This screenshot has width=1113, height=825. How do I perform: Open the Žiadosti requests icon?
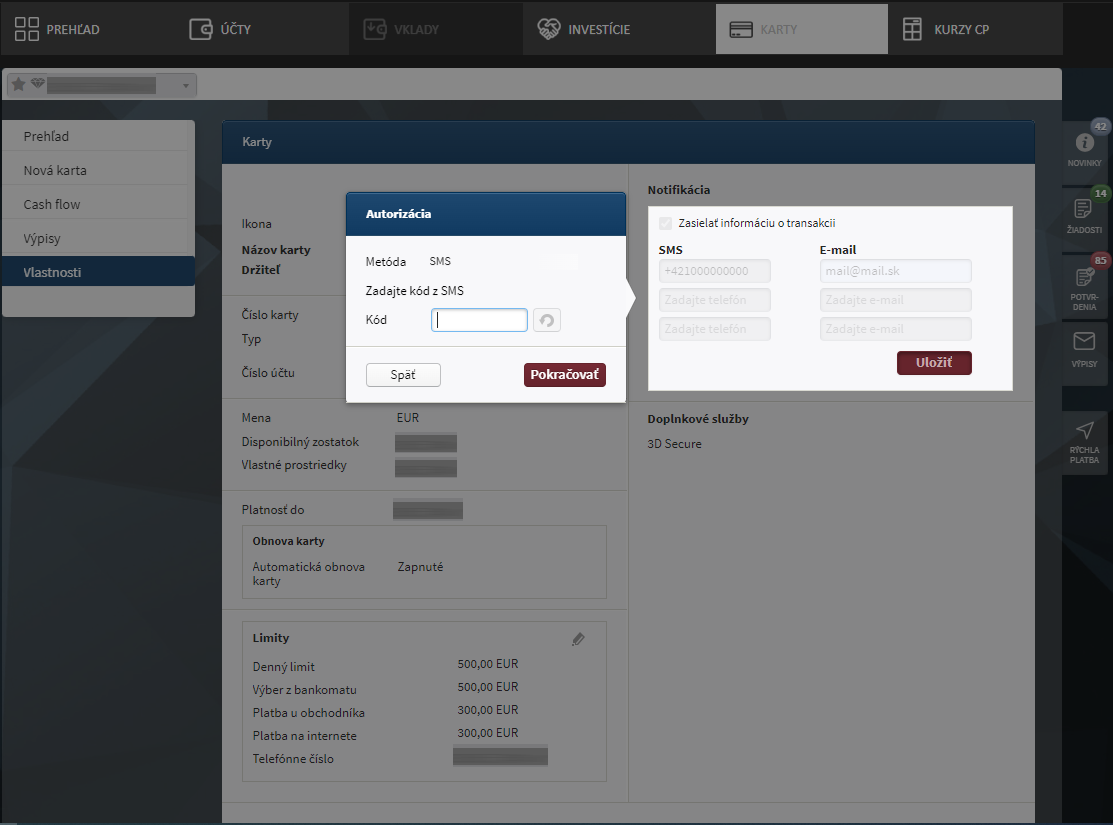click(x=1084, y=209)
